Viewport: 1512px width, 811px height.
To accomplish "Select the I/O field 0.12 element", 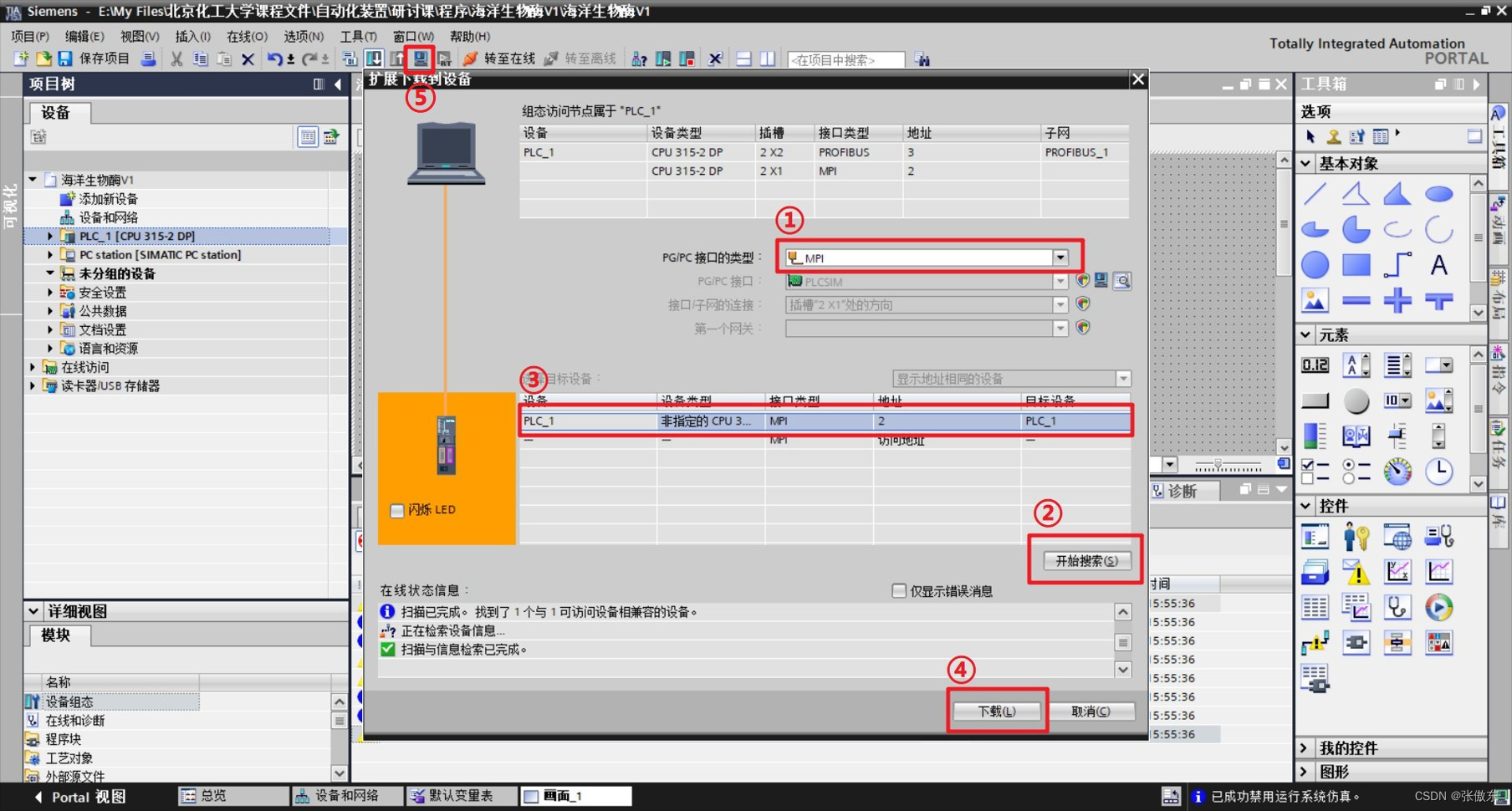I will tap(1315, 365).
